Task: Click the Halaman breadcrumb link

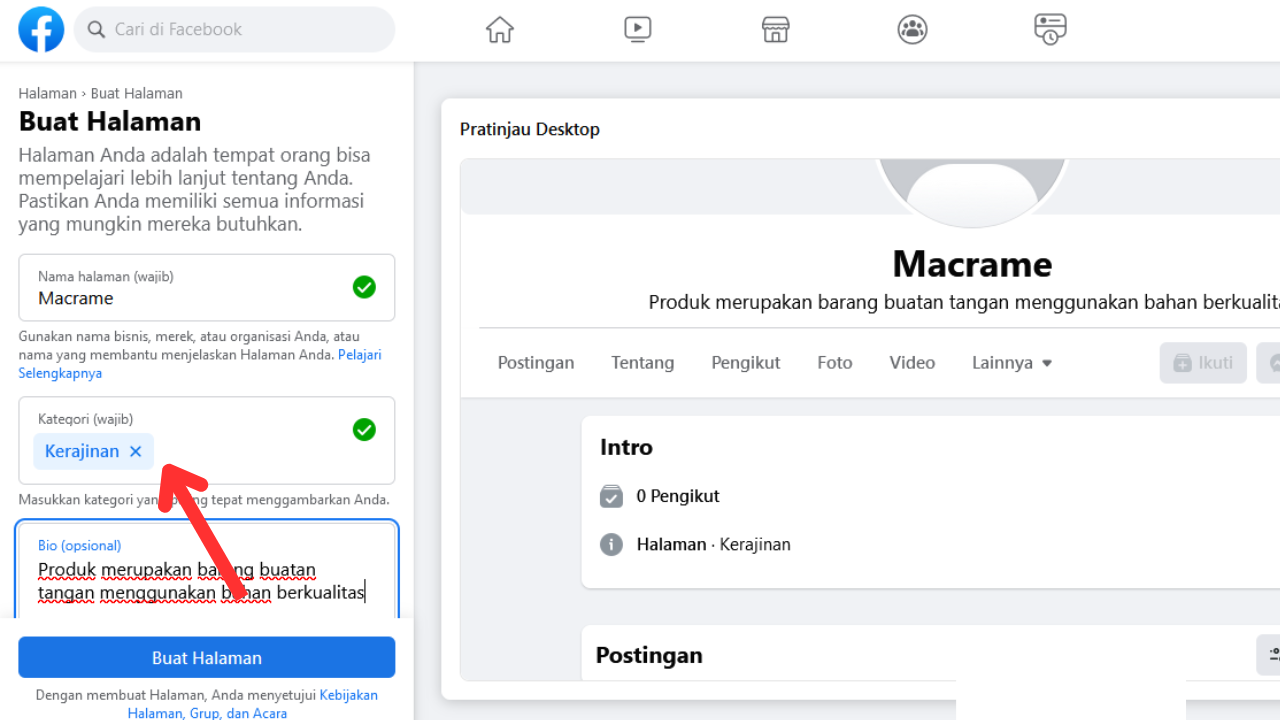Action: click(47, 93)
